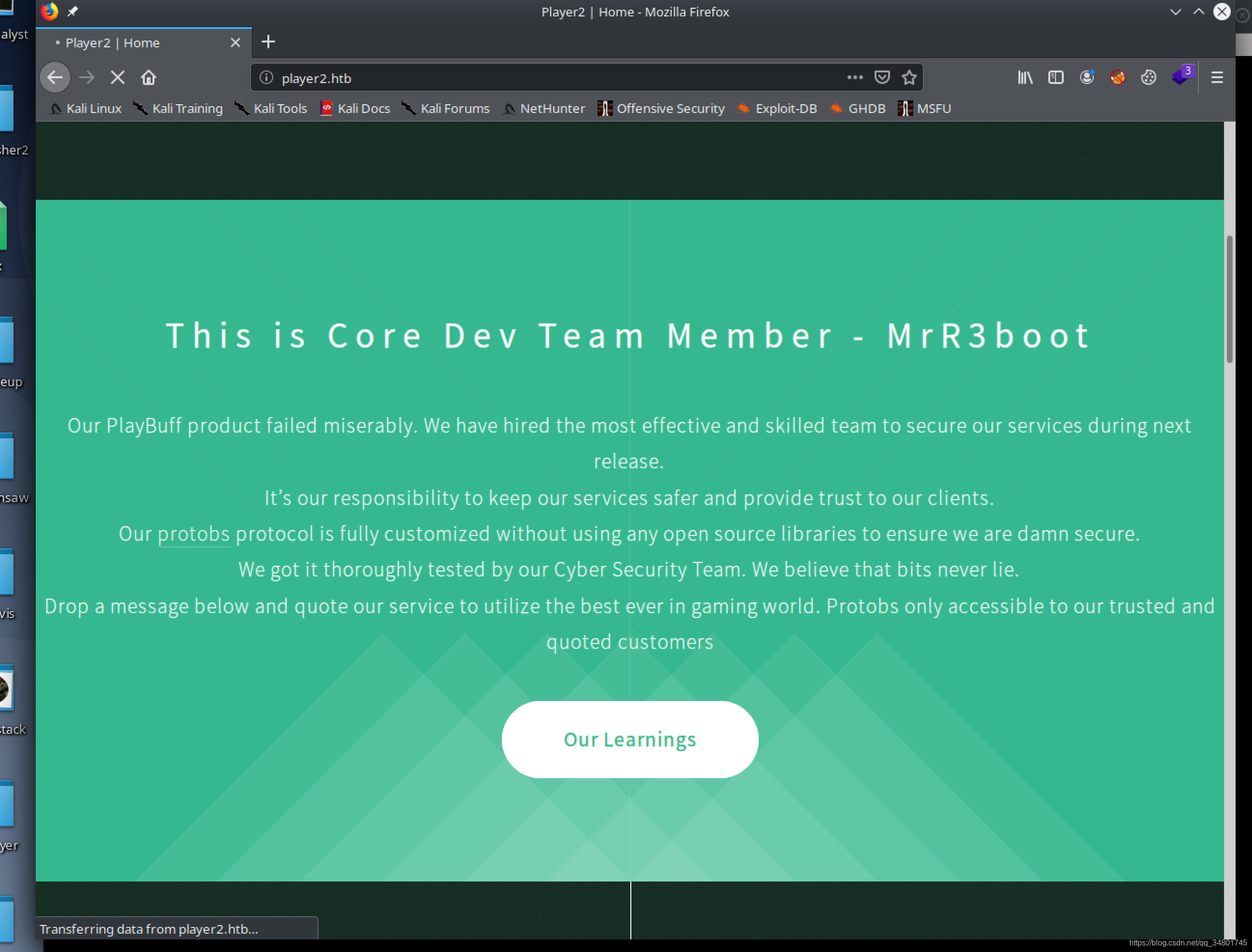Stop the page from loading
This screenshot has height=952, width=1252.
(117, 78)
